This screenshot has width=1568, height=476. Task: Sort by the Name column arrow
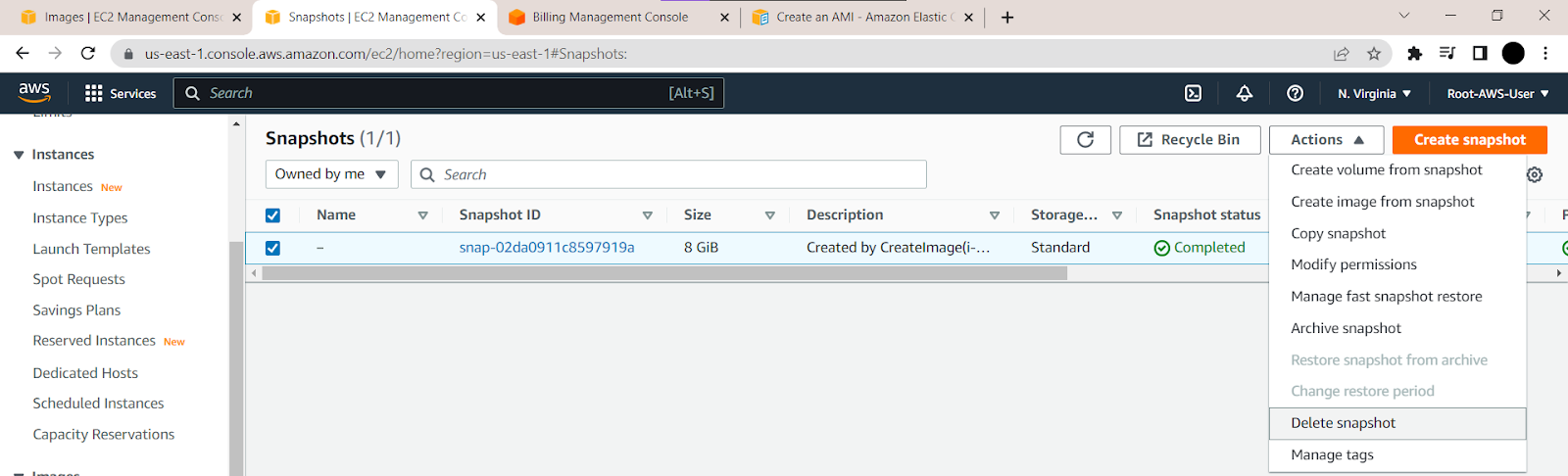[422, 215]
